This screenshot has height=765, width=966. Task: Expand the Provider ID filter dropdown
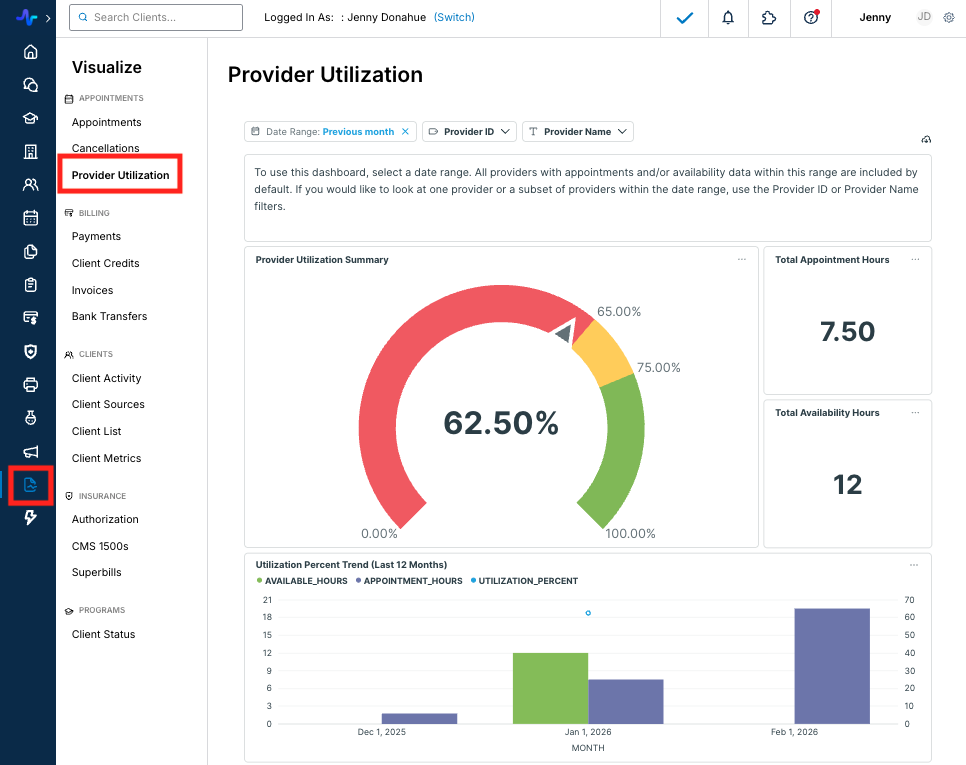coord(469,132)
